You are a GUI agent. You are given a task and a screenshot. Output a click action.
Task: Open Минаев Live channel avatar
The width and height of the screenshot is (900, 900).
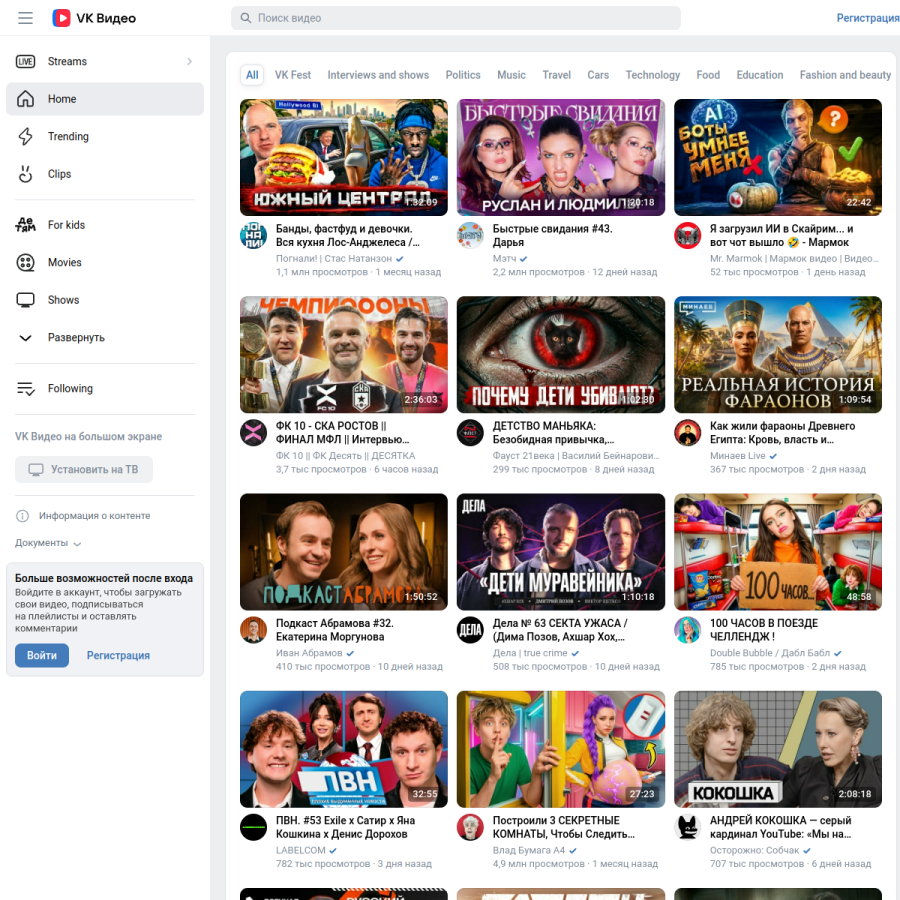(x=688, y=433)
